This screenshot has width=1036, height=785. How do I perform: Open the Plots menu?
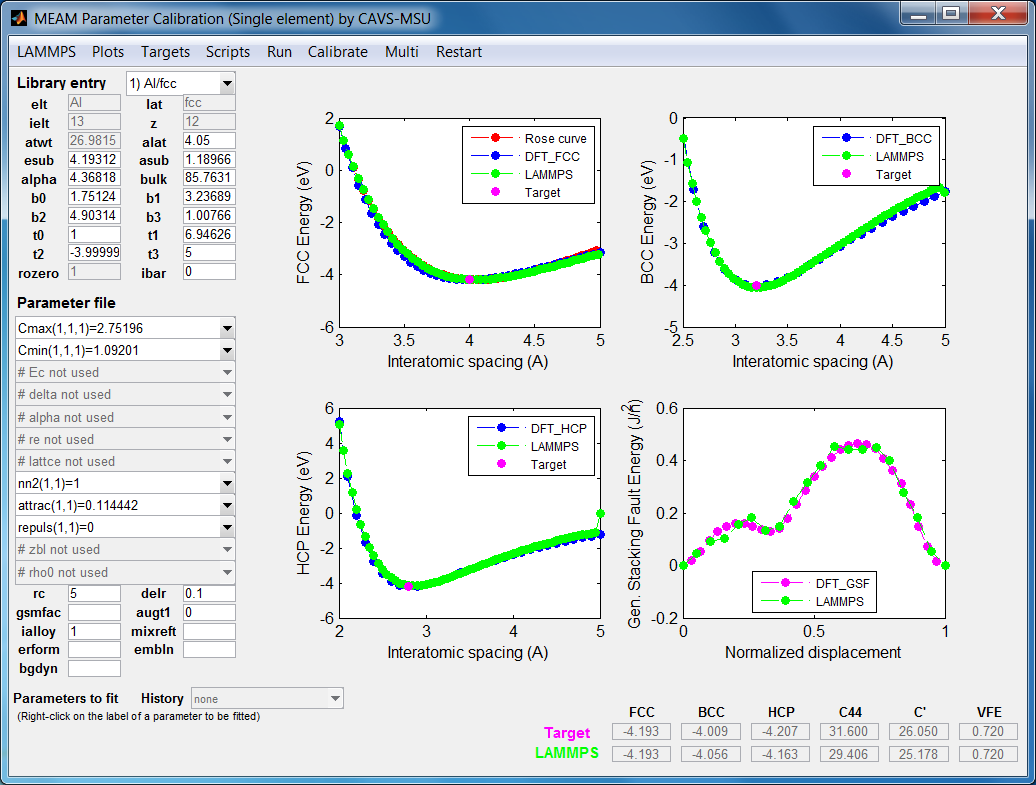coord(108,52)
